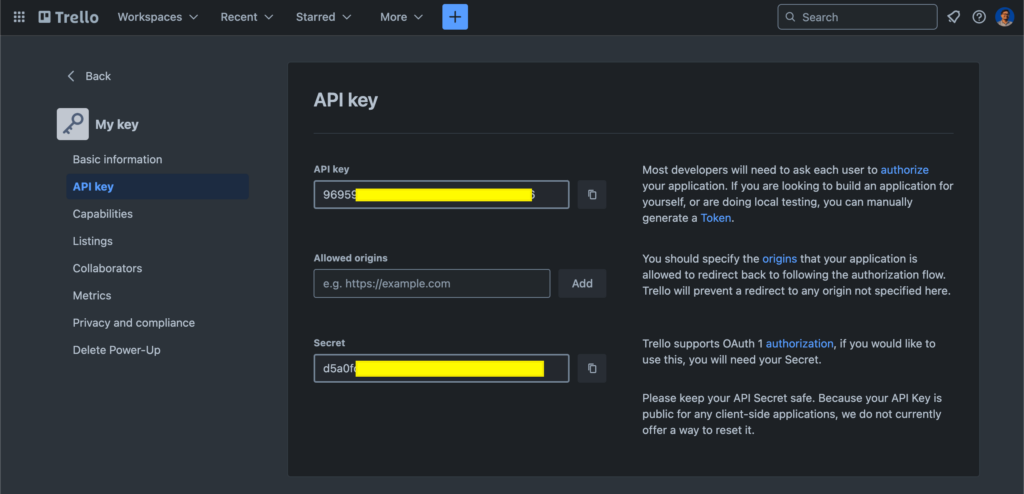Copy the API key with the copy icon
The image size is (1024, 494).
(x=592, y=195)
